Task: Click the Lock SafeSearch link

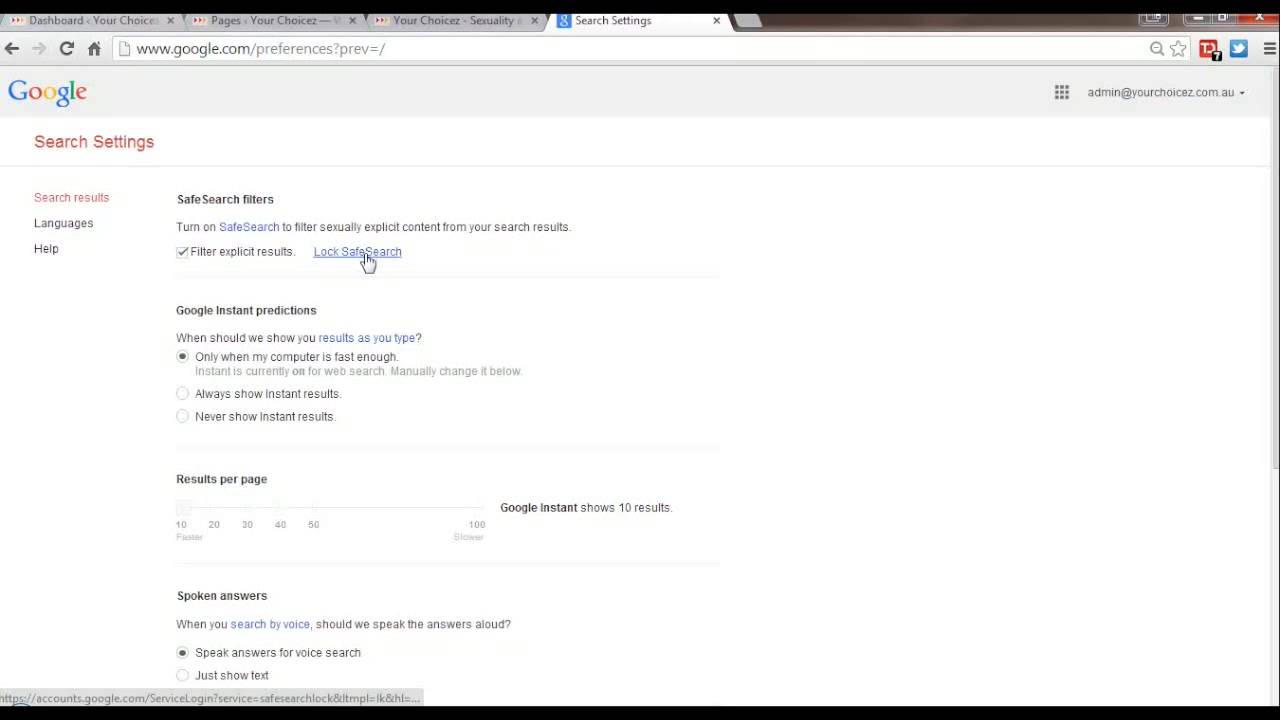Action: [357, 252]
